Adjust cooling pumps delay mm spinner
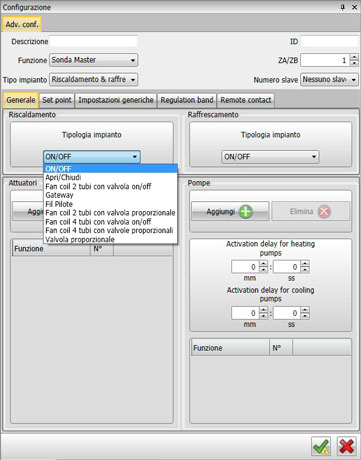 (263, 313)
